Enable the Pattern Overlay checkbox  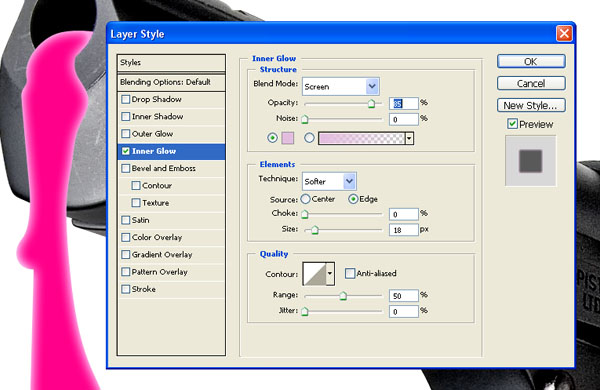tap(126, 272)
